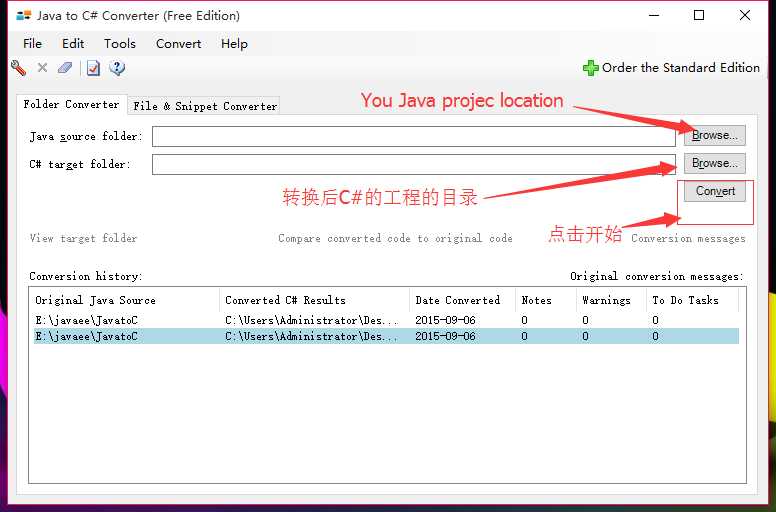Click the View target folder link
This screenshot has height=512, width=776.
tap(83, 238)
